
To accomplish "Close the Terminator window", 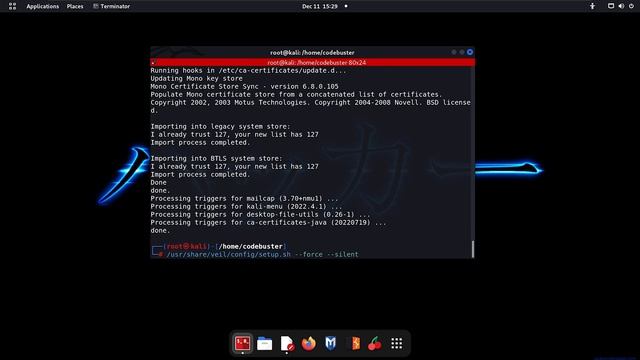I will coord(470,52).
